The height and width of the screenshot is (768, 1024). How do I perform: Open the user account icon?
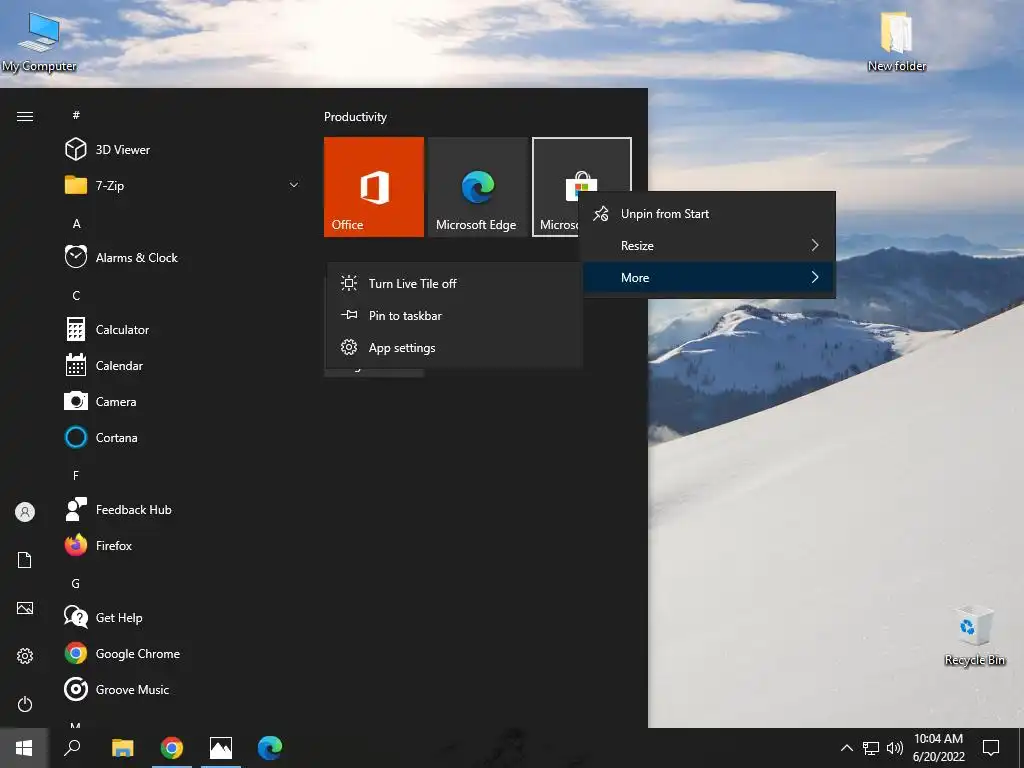25,512
